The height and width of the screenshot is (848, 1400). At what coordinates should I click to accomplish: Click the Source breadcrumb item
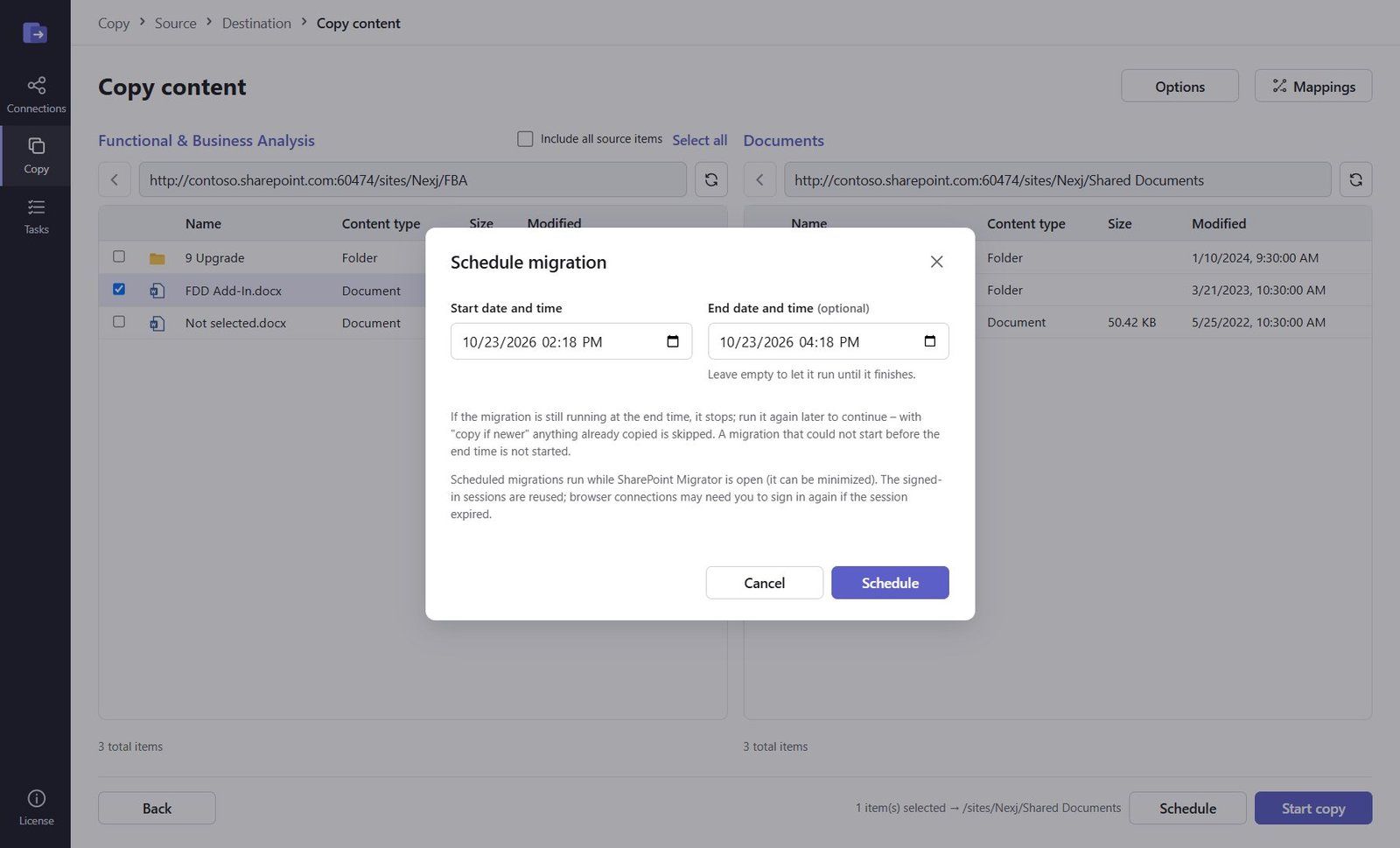(x=176, y=24)
